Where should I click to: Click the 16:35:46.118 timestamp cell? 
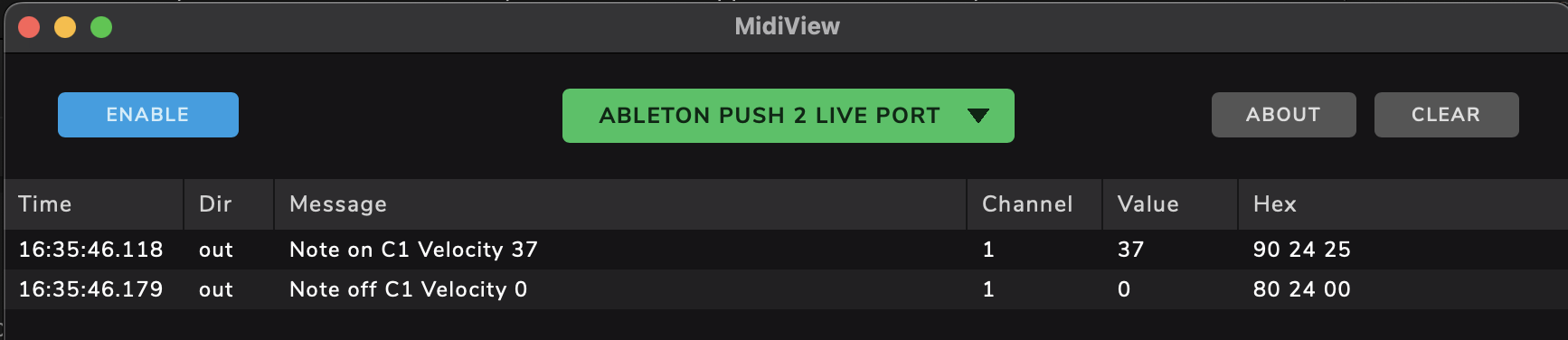pyautogui.click(x=91, y=250)
